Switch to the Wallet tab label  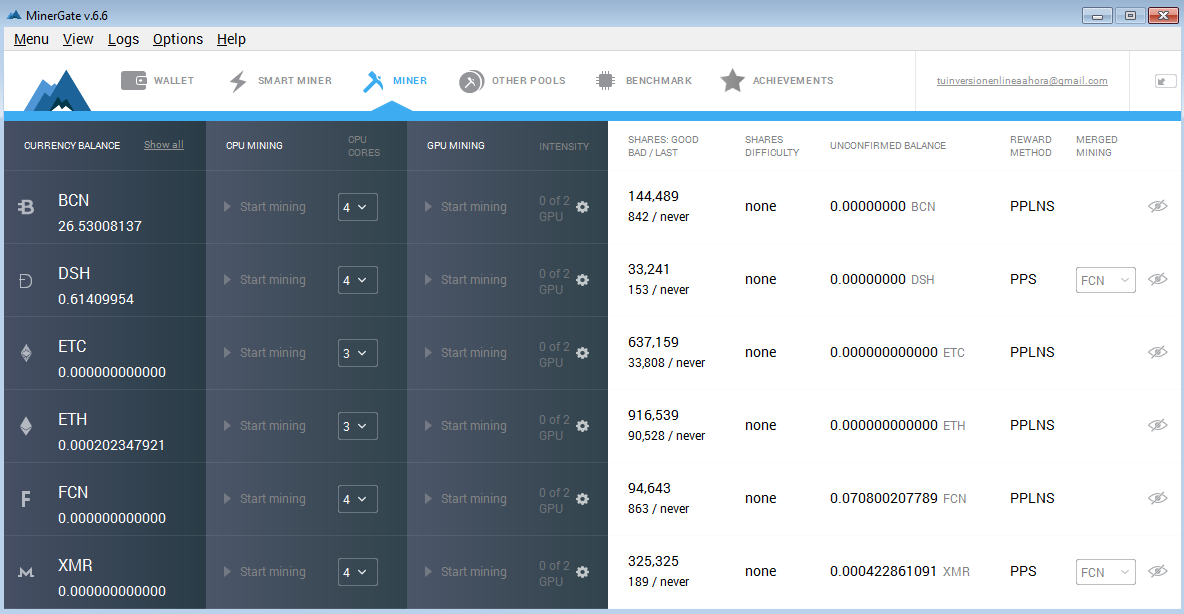[174, 81]
